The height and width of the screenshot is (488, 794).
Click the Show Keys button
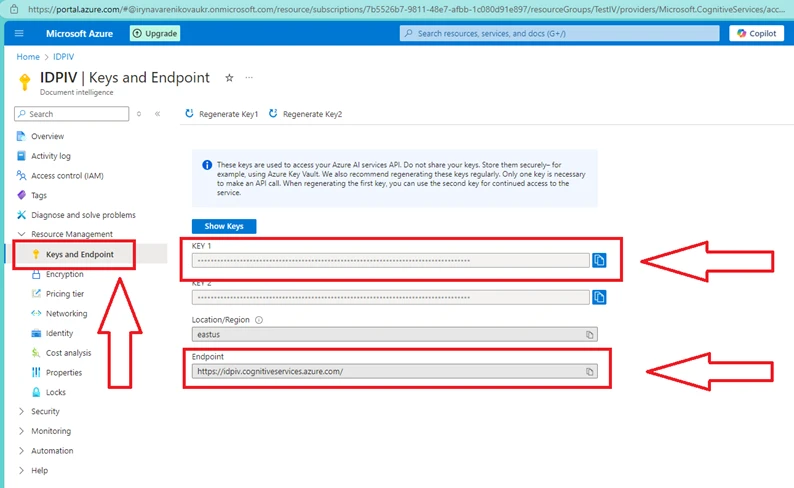point(224,226)
